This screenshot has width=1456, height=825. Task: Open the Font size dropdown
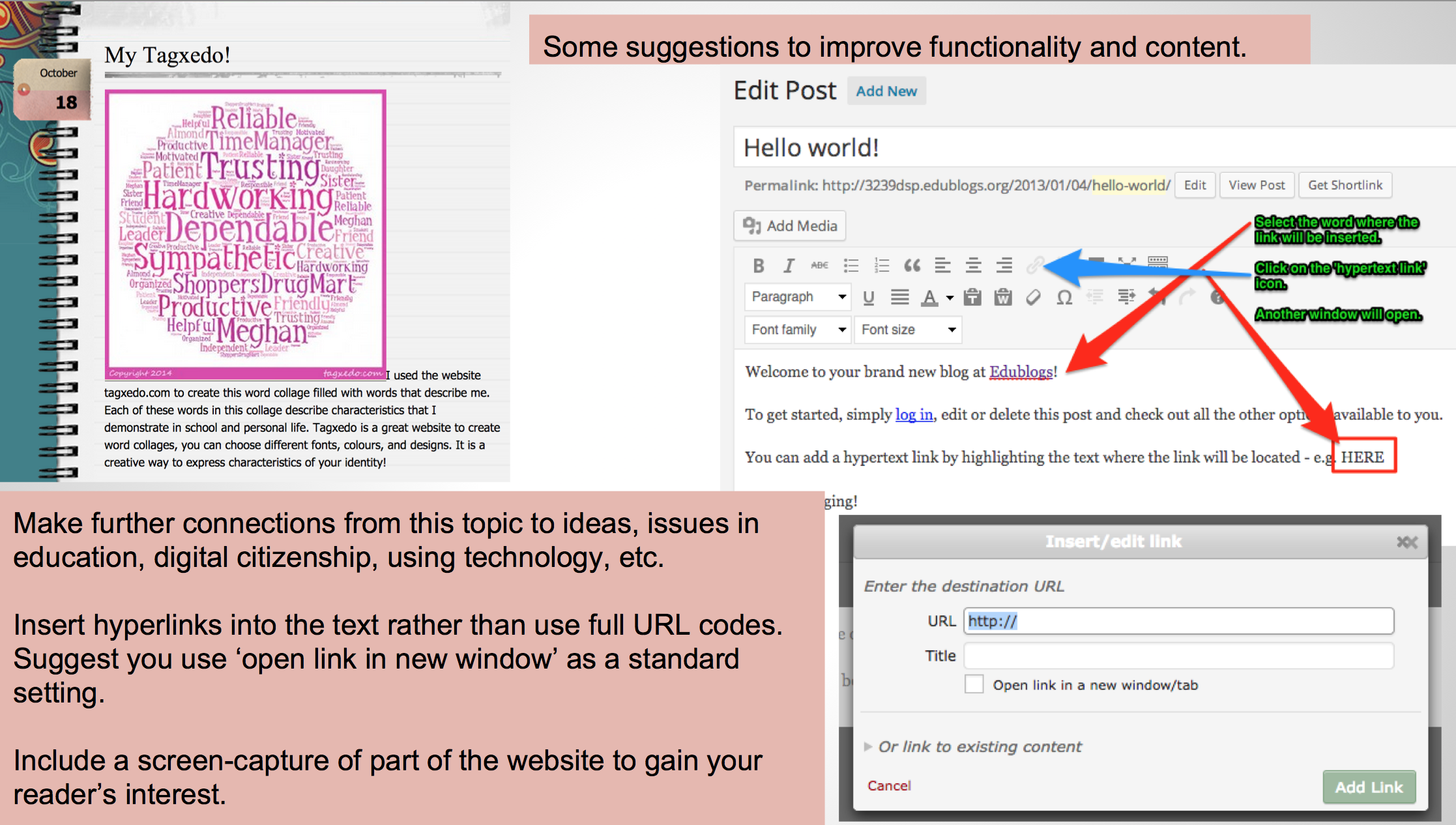click(x=909, y=330)
